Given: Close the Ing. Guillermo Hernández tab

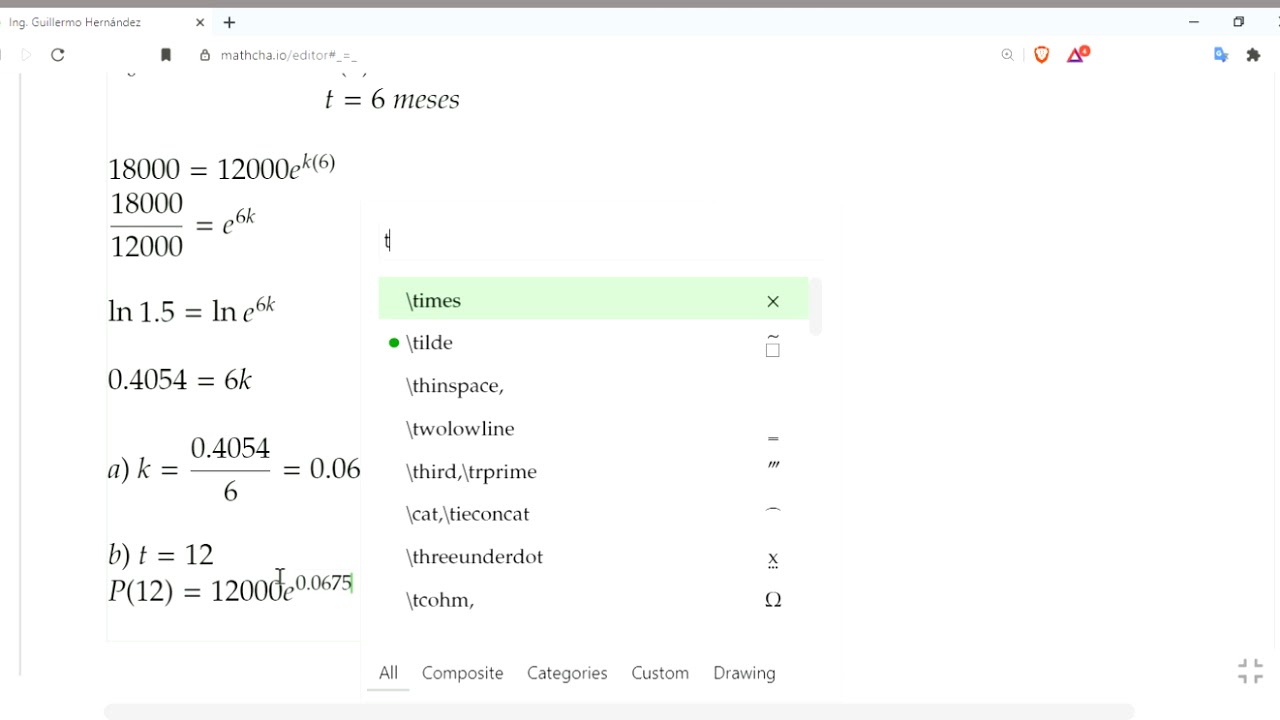Looking at the screenshot, I should [200, 22].
